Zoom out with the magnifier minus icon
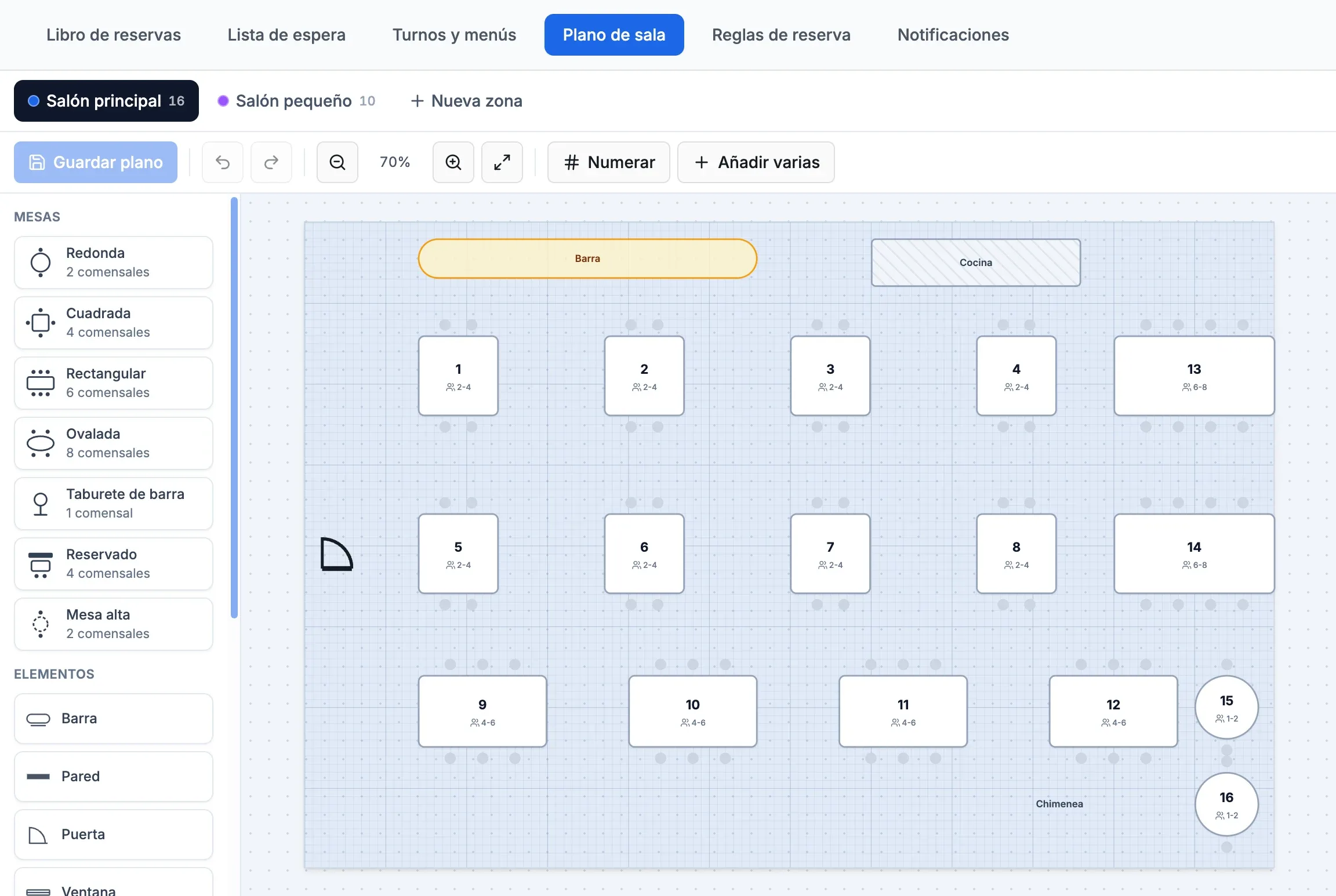The height and width of the screenshot is (896, 1336). 337,162
